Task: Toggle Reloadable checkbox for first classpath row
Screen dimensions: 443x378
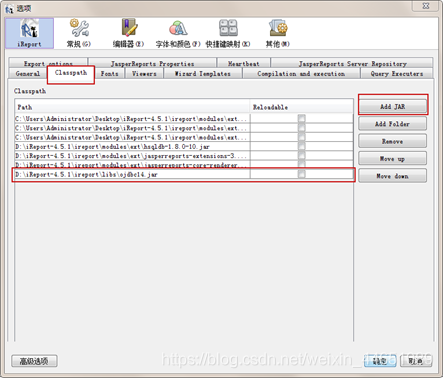Action: [x=302, y=118]
